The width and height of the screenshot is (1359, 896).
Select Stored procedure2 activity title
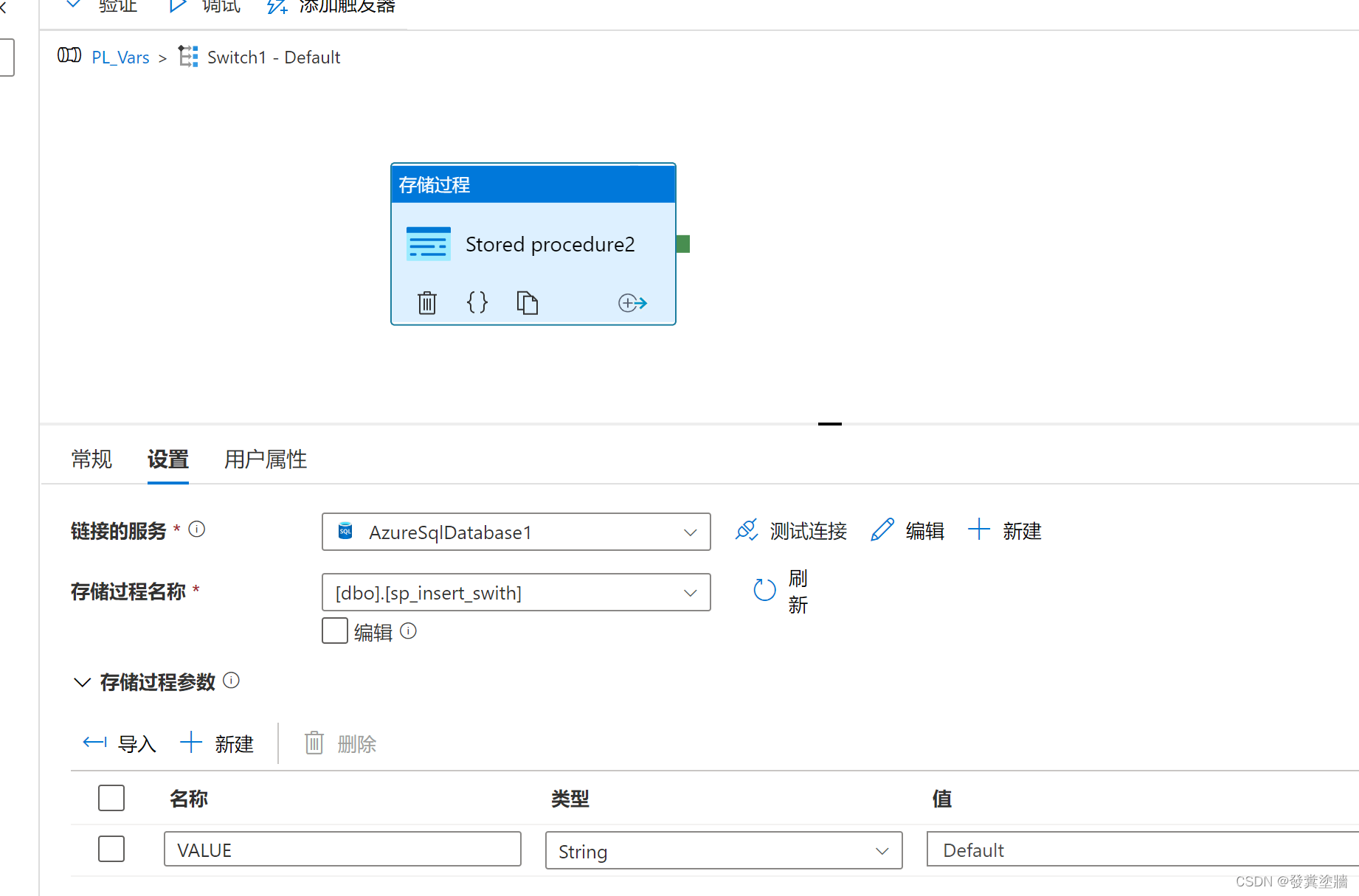[x=550, y=244]
